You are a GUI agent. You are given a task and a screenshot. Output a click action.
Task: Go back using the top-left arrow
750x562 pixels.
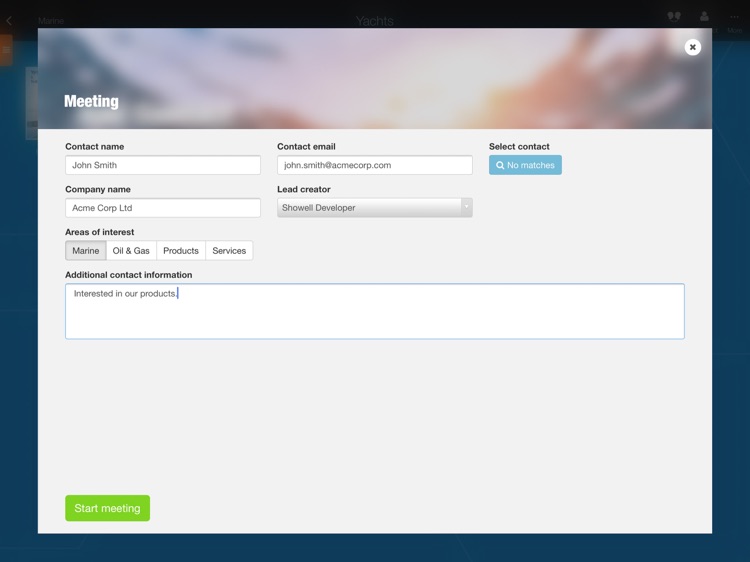tap(9, 21)
